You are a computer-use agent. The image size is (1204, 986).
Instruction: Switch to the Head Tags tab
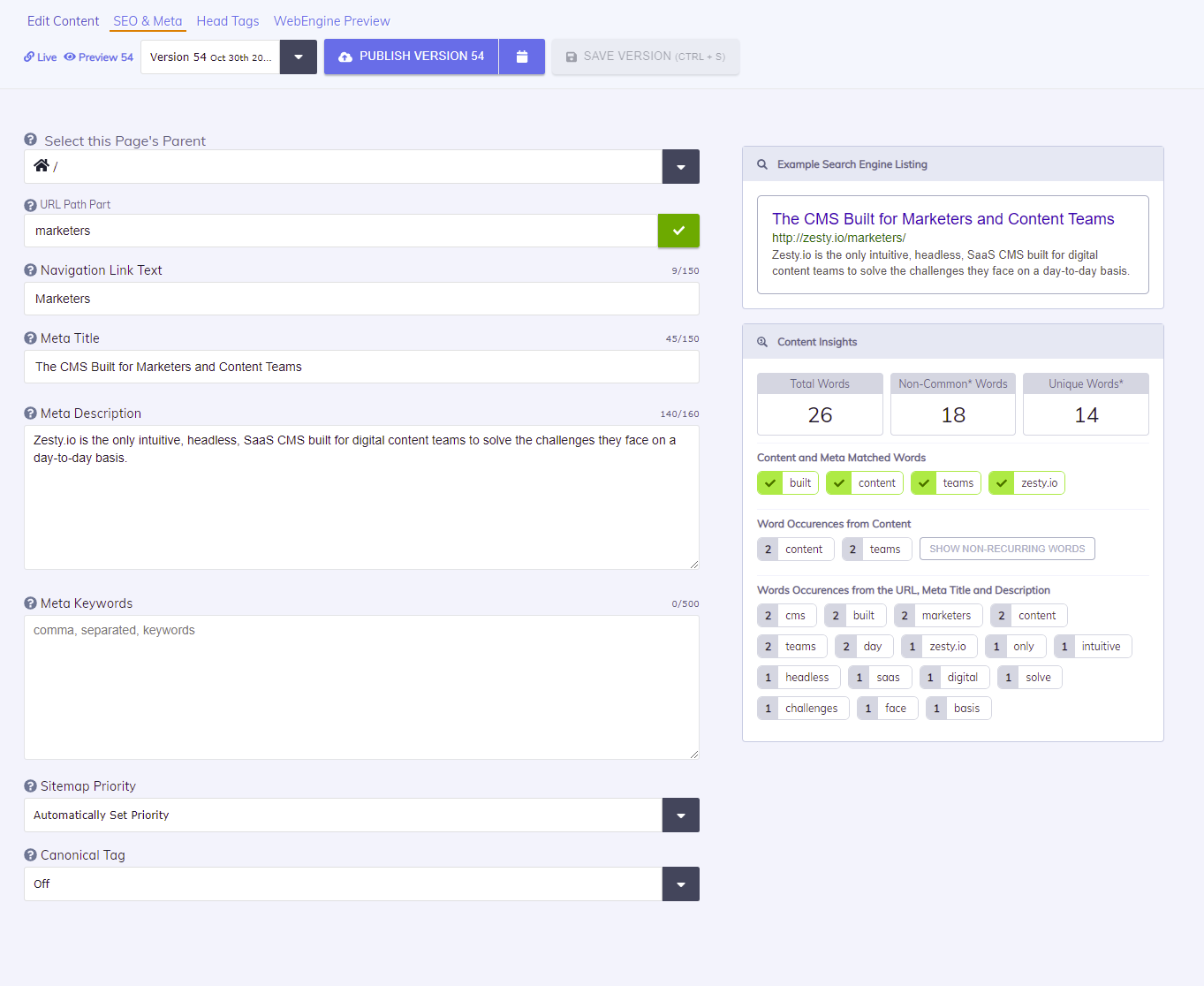[228, 21]
